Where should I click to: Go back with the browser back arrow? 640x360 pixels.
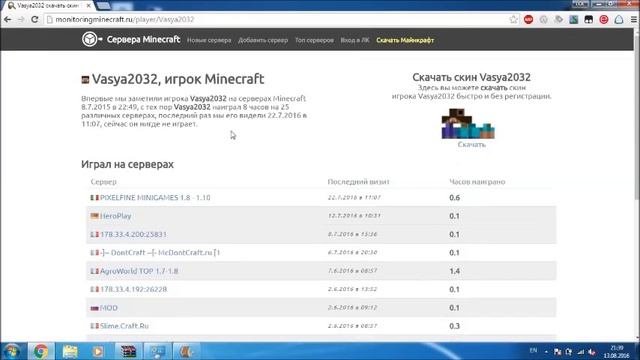pyautogui.click(x=7, y=19)
